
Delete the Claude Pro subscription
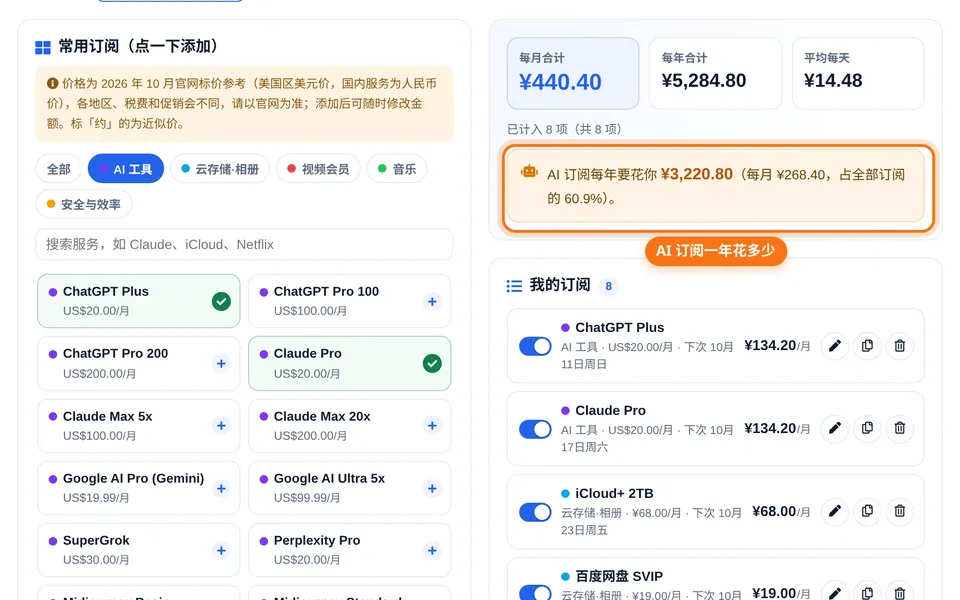899,428
